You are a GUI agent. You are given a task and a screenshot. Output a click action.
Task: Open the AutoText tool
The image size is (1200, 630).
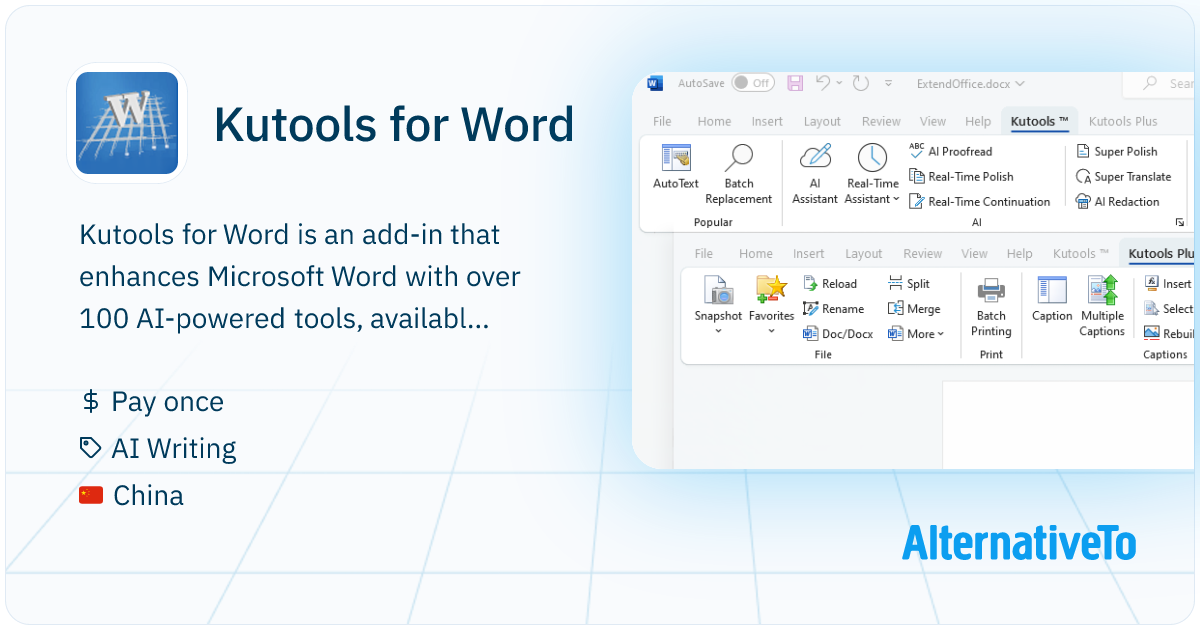tap(676, 167)
